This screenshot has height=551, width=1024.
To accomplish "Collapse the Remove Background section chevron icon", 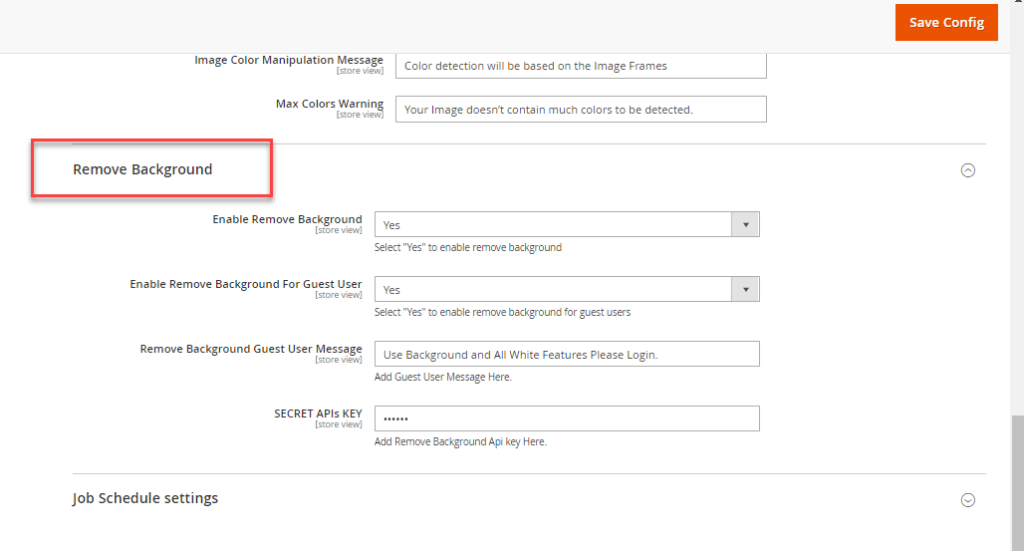I will tap(967, 170).
